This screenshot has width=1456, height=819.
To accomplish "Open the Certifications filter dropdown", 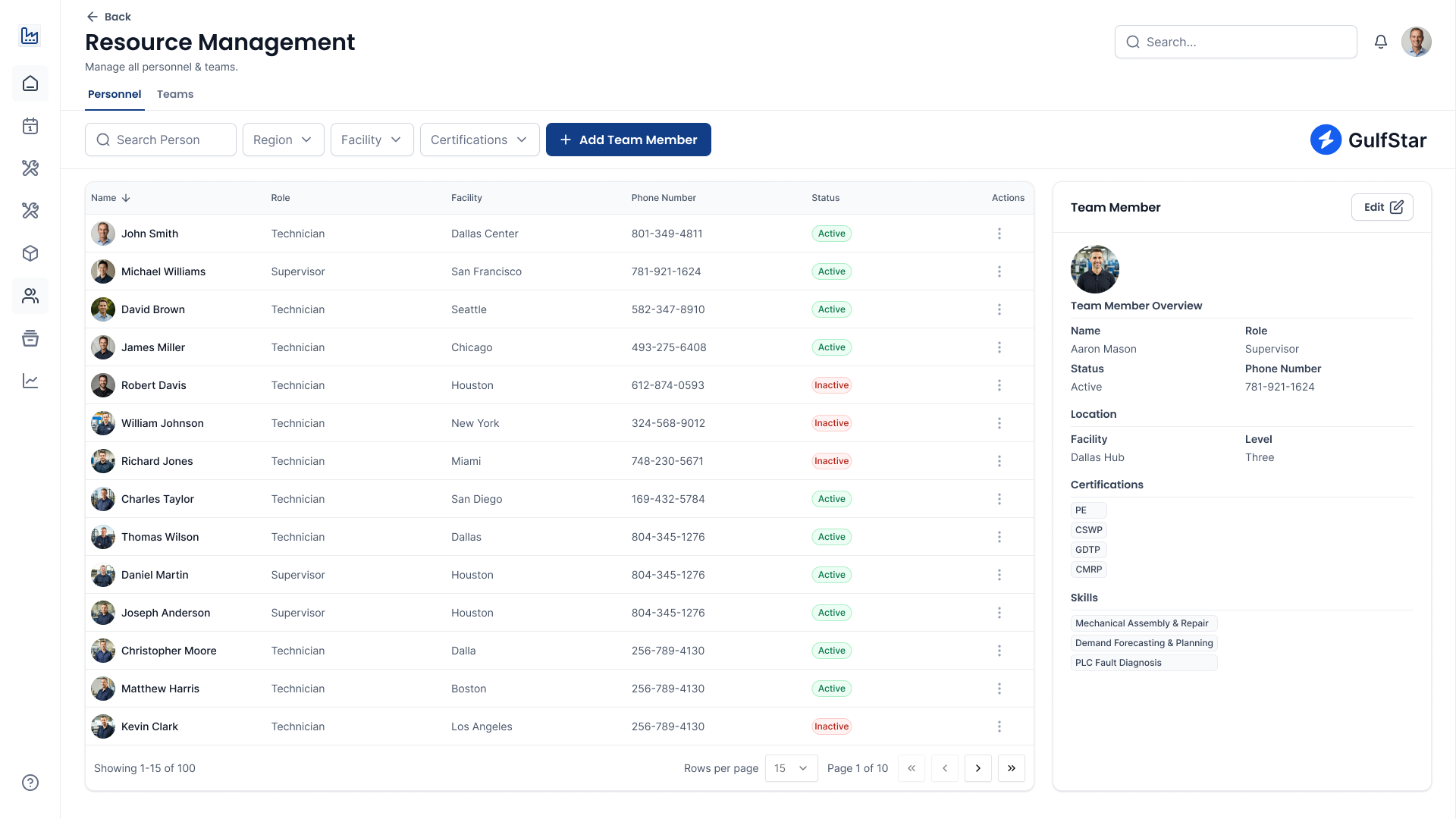I will point(479,140).
